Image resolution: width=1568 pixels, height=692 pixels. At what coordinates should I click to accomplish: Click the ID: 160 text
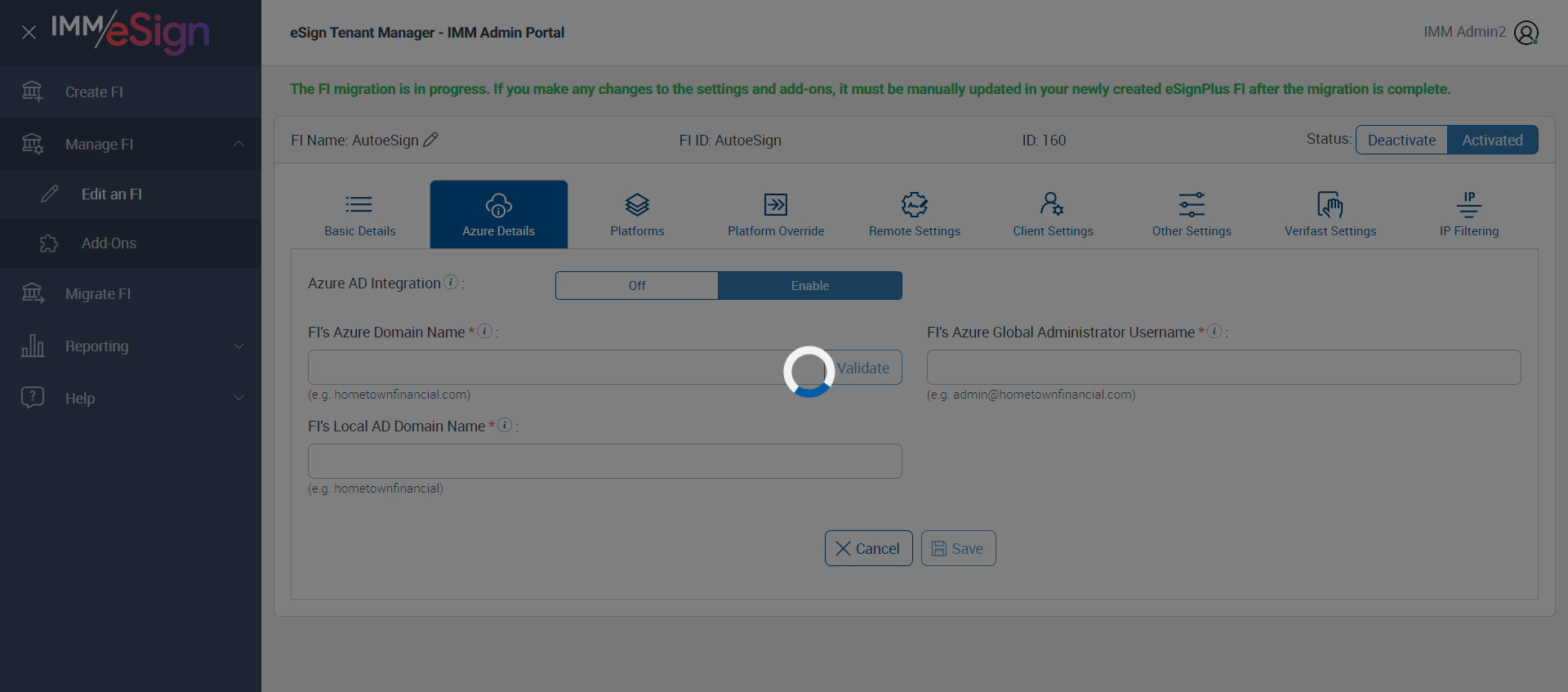pyautogui.click(x=1044, y=141)
